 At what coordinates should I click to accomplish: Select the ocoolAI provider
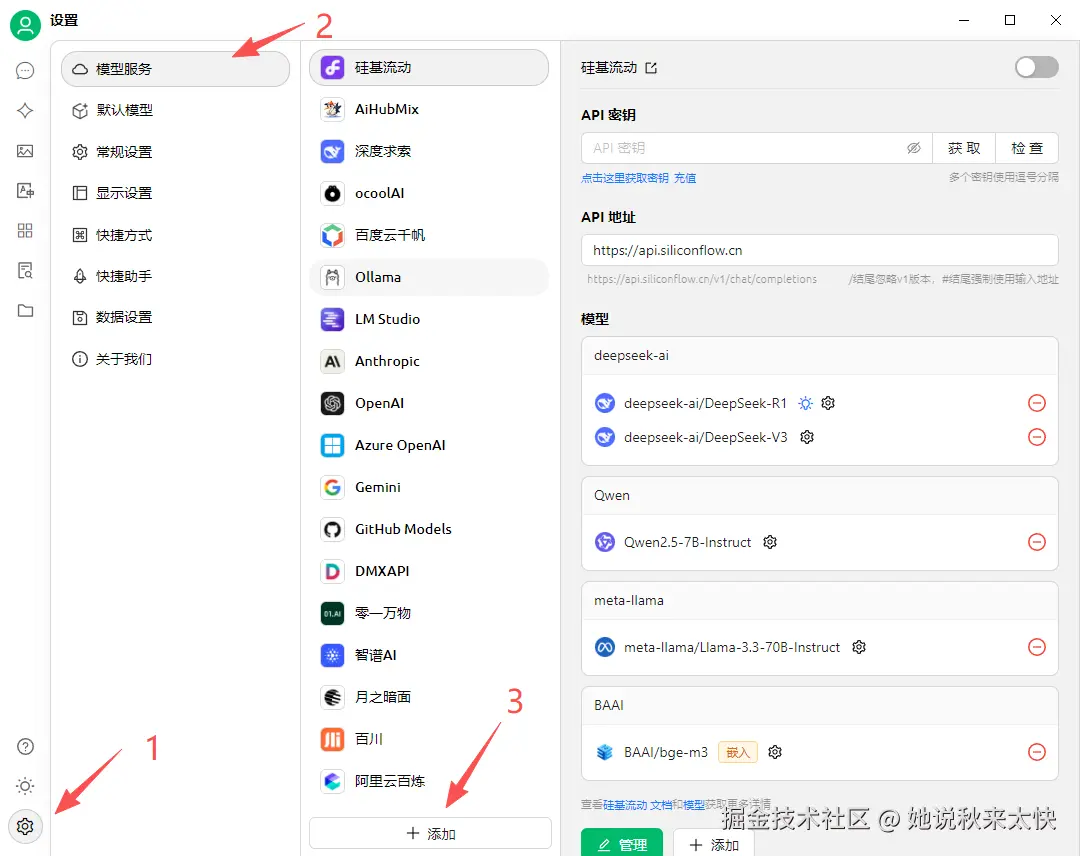[x=429, y=193]
